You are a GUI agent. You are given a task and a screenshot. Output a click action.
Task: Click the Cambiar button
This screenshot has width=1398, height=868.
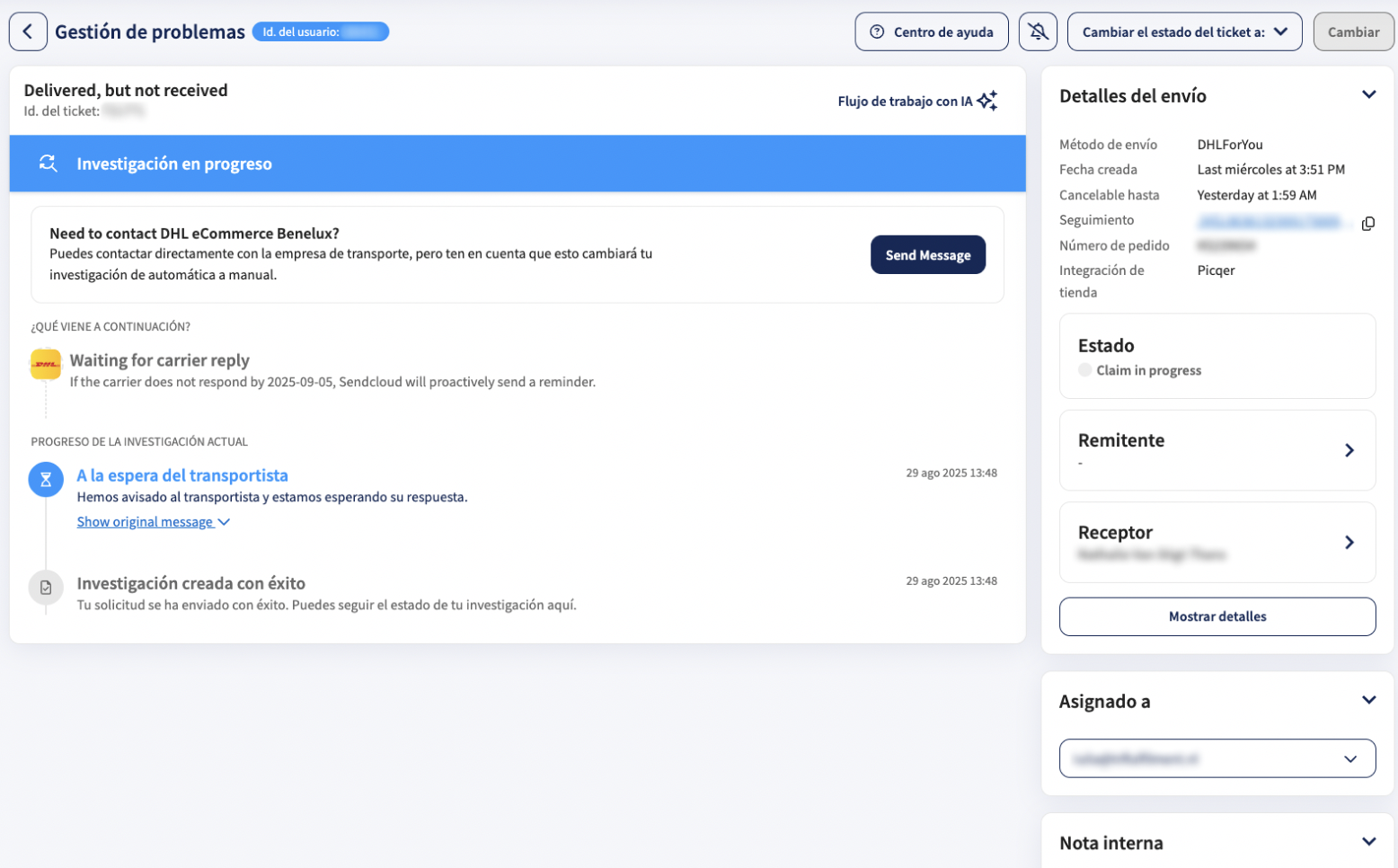click(1353, 31)
